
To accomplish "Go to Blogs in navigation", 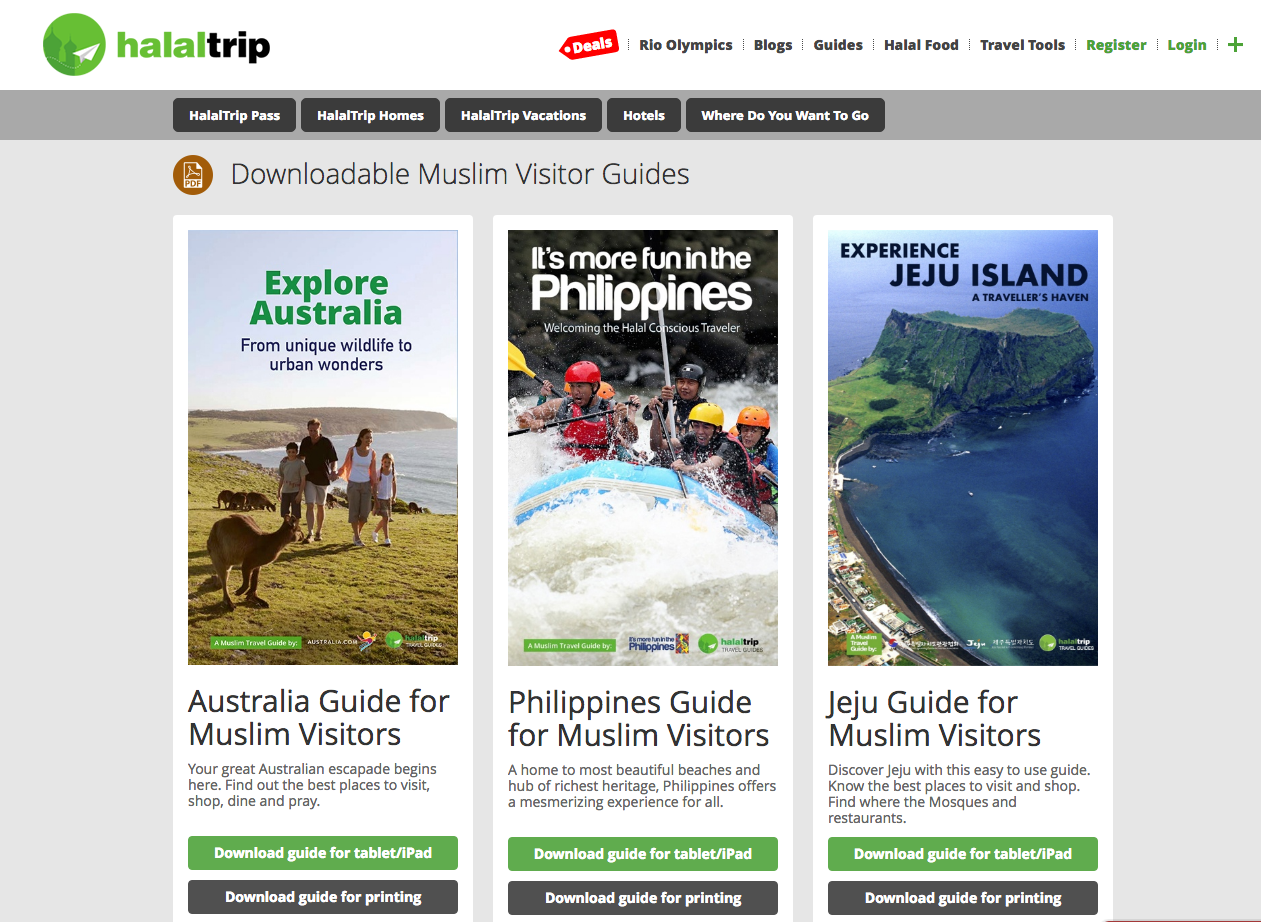I will pos(773,45).
